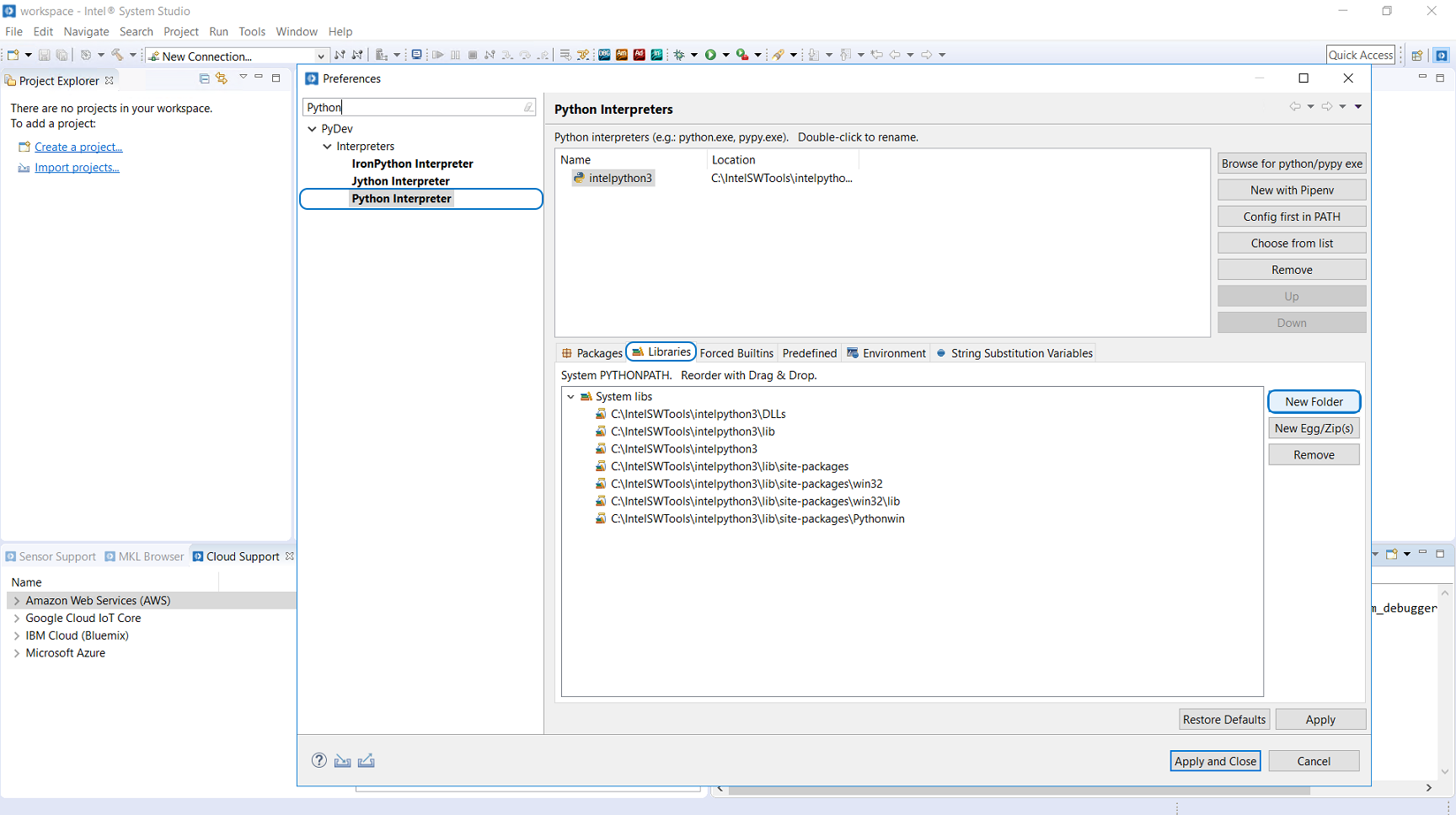Switch to String Substitution Variables tab
Screen dimensions: 1456x815
1014,353
